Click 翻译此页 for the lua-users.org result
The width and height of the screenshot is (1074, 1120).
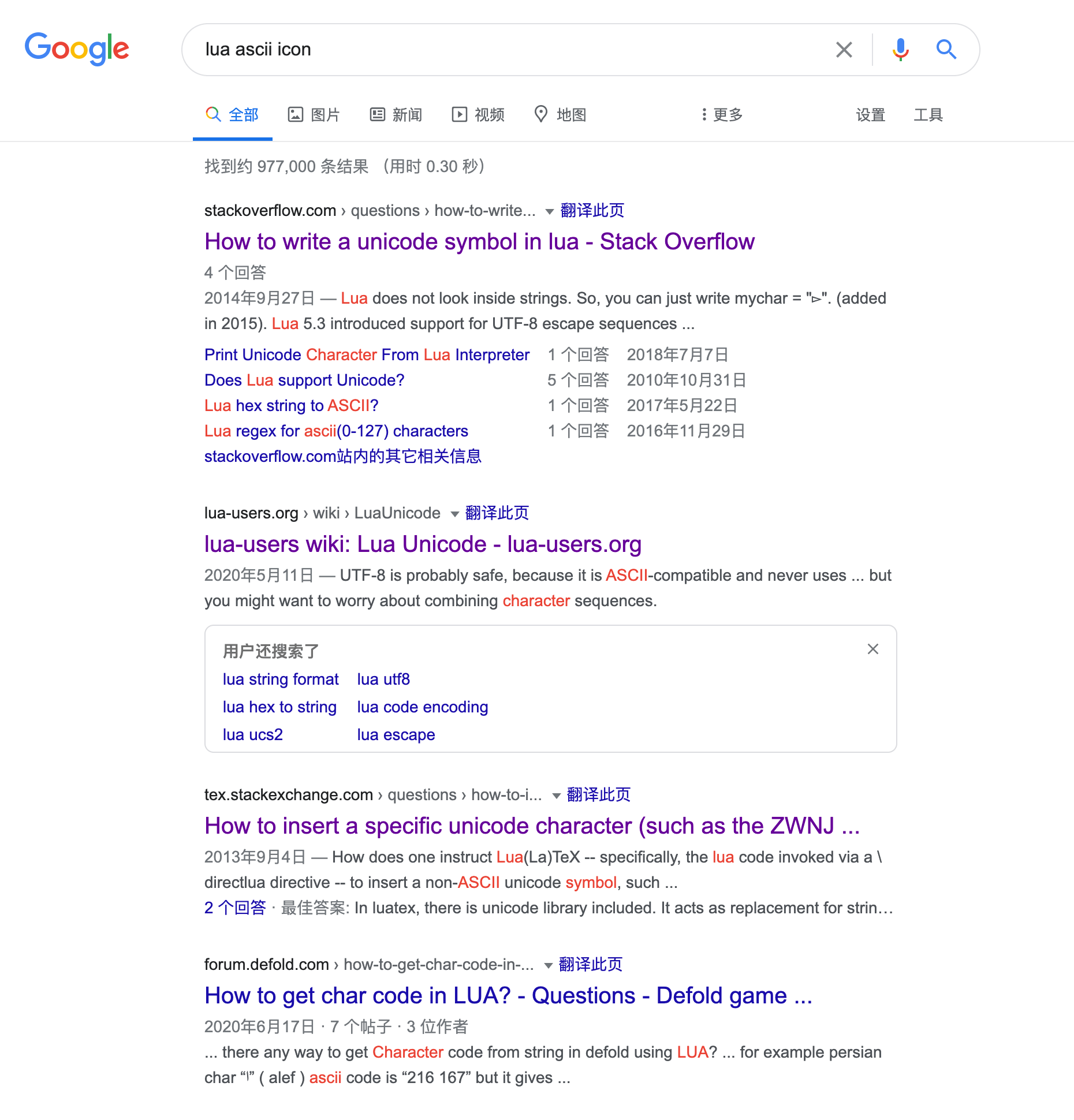[x=497, y=513]
